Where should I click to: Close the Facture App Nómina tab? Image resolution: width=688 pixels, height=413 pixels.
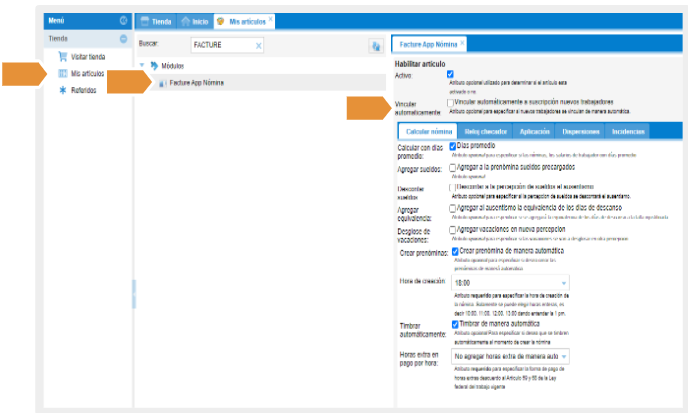coord(462,43)
